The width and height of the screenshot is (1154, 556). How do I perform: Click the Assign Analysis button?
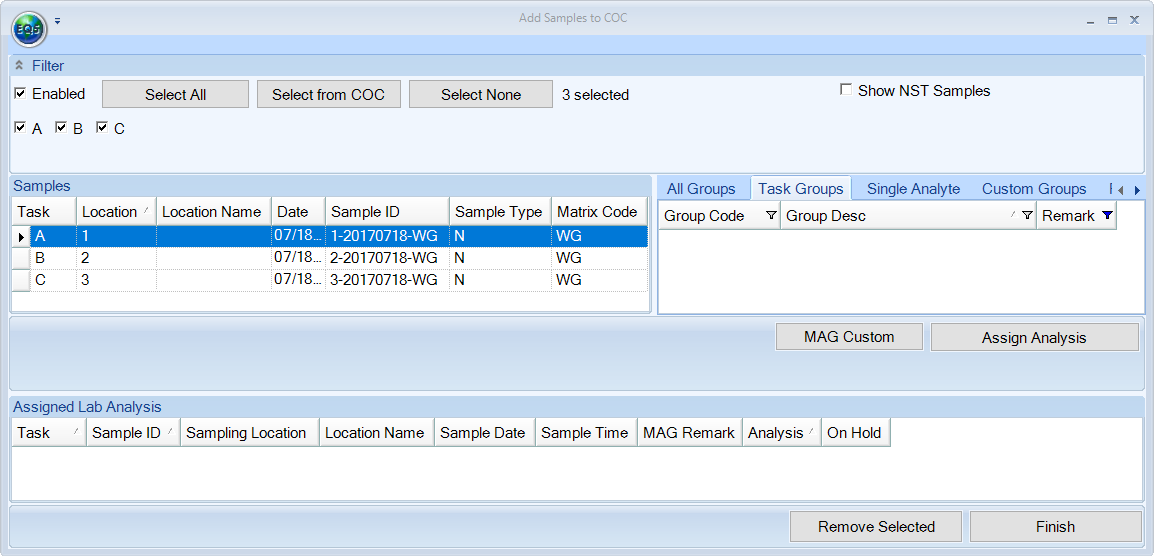(x=1034, y=337)
